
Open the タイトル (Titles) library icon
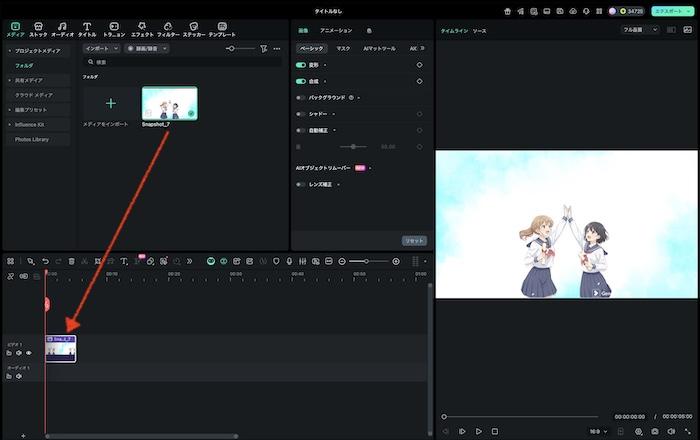87,26
